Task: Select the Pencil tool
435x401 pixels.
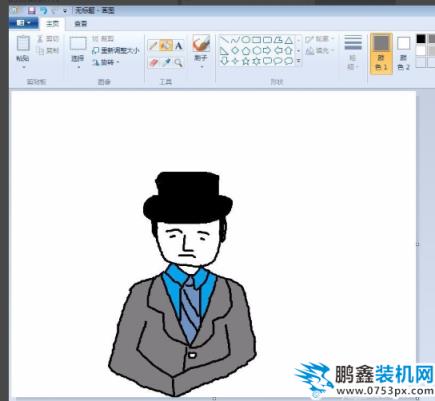Action: click(x=153, y=45)
